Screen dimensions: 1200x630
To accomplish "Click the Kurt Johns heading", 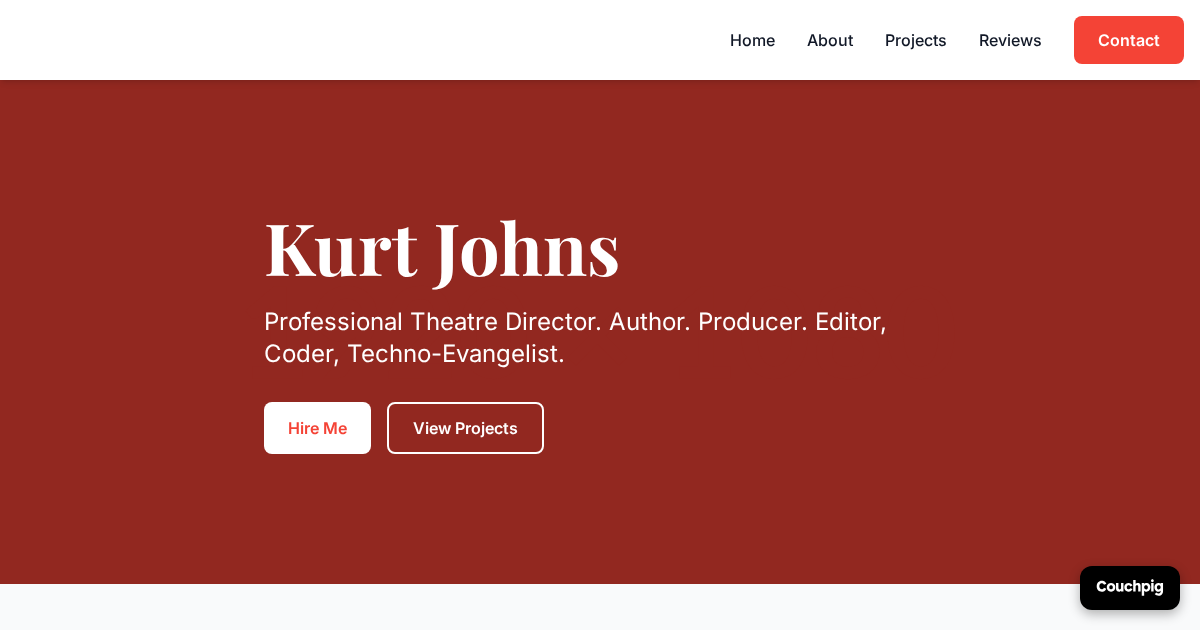I will point(441,249).
